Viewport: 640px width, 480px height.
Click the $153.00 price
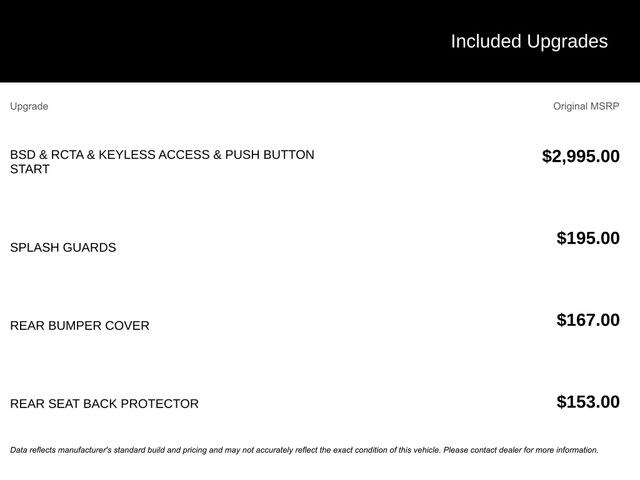coord(587,402)
